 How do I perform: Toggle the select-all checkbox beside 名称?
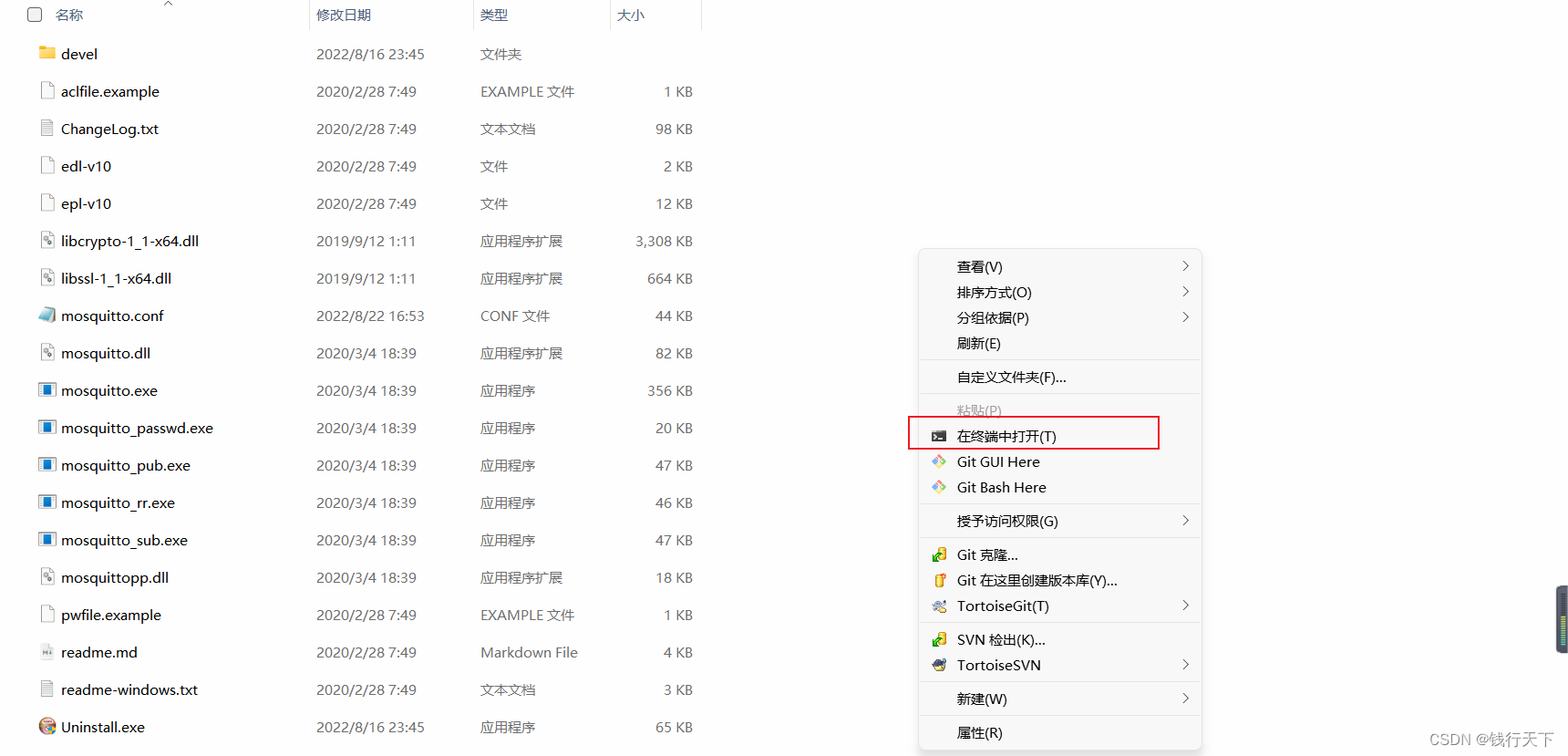pos(35,15)
